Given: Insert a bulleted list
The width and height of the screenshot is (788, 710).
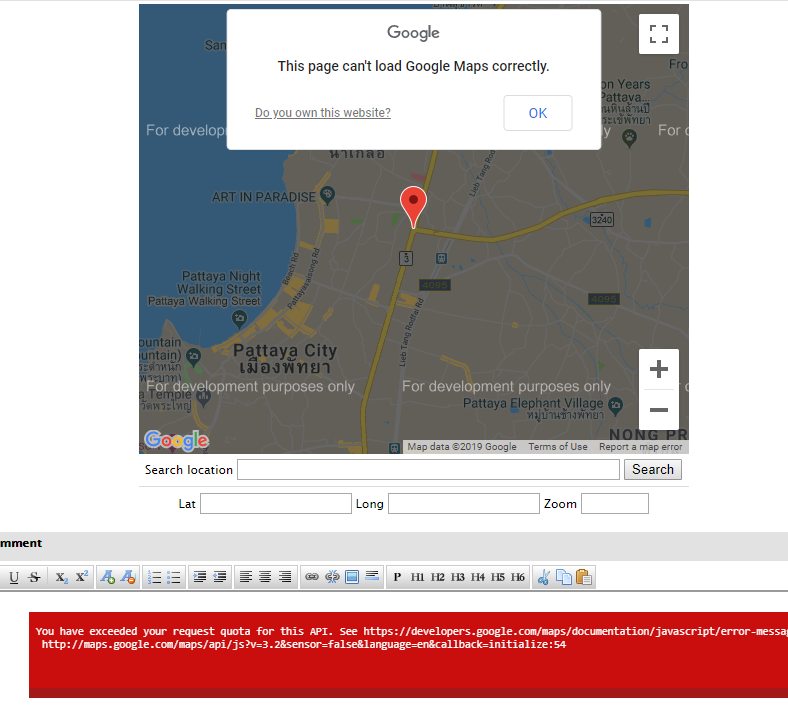Looking at the screenshot, I should [x=173, y=577].
